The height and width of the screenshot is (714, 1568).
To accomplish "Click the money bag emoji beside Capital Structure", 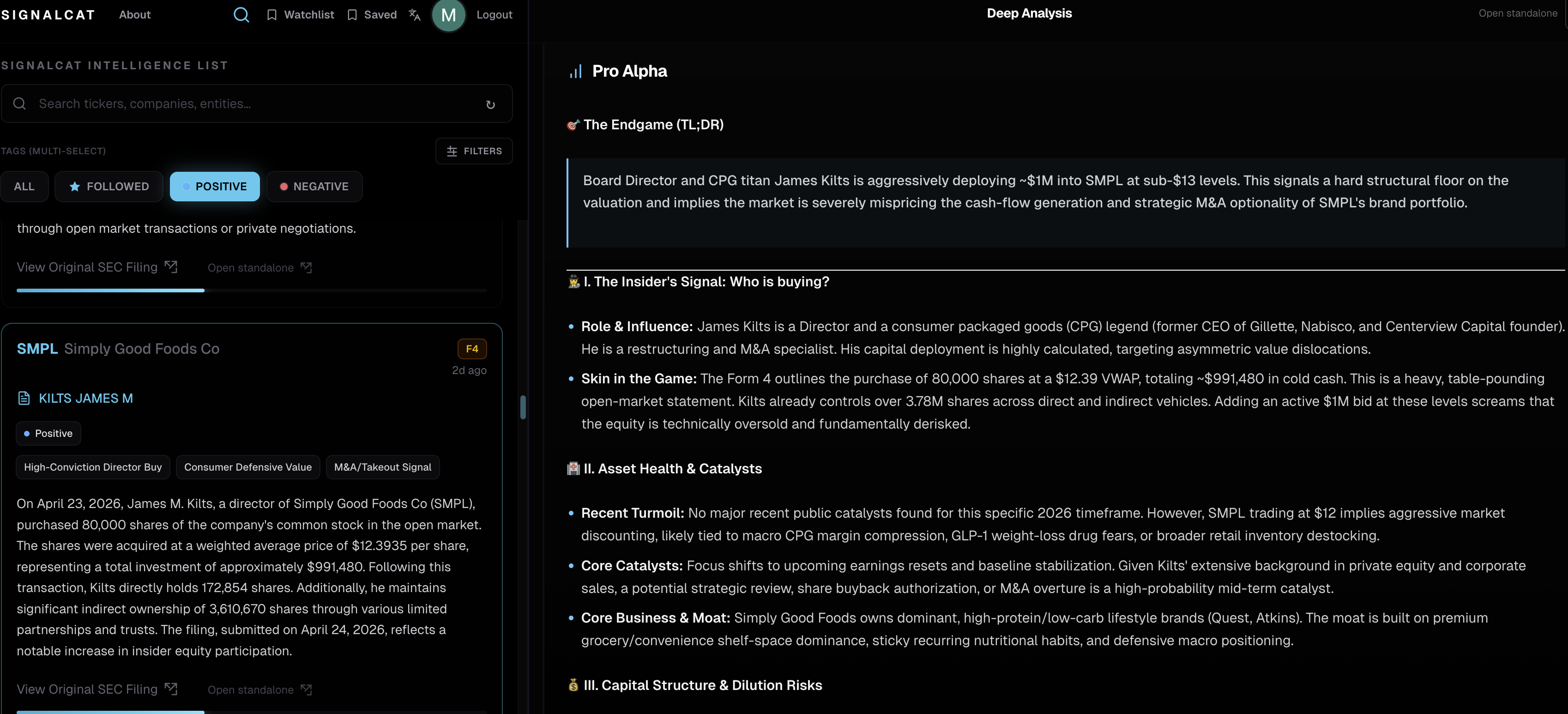I will coord(573,685).
